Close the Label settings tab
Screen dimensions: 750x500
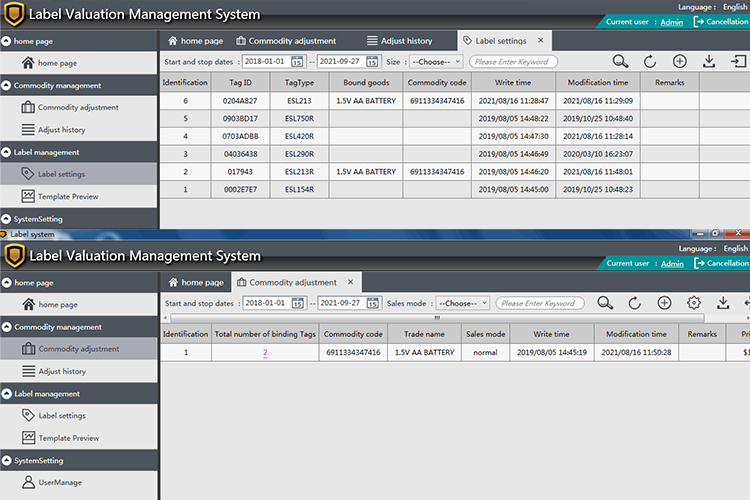pos(541,41)
